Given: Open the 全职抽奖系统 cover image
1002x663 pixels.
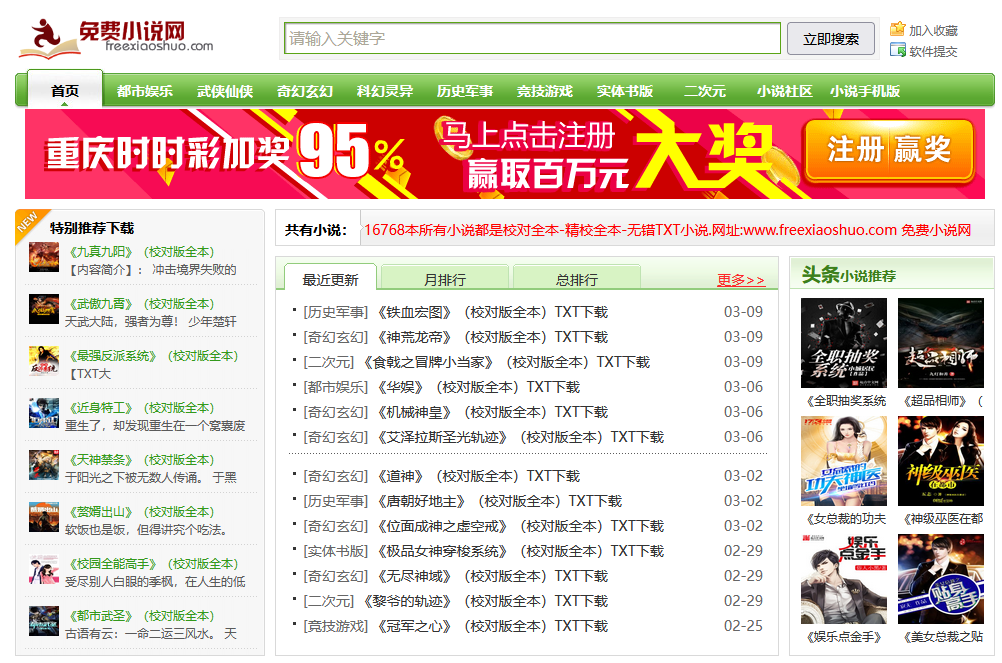Looking at the screenshot, I should 843,343.
